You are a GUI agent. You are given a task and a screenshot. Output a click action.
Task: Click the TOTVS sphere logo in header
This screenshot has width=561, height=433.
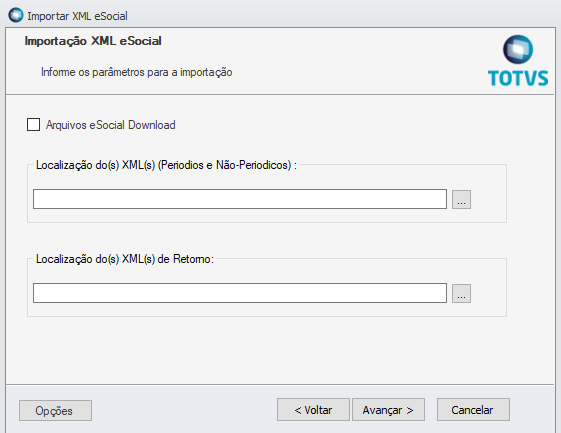click(x=518, y=49)
